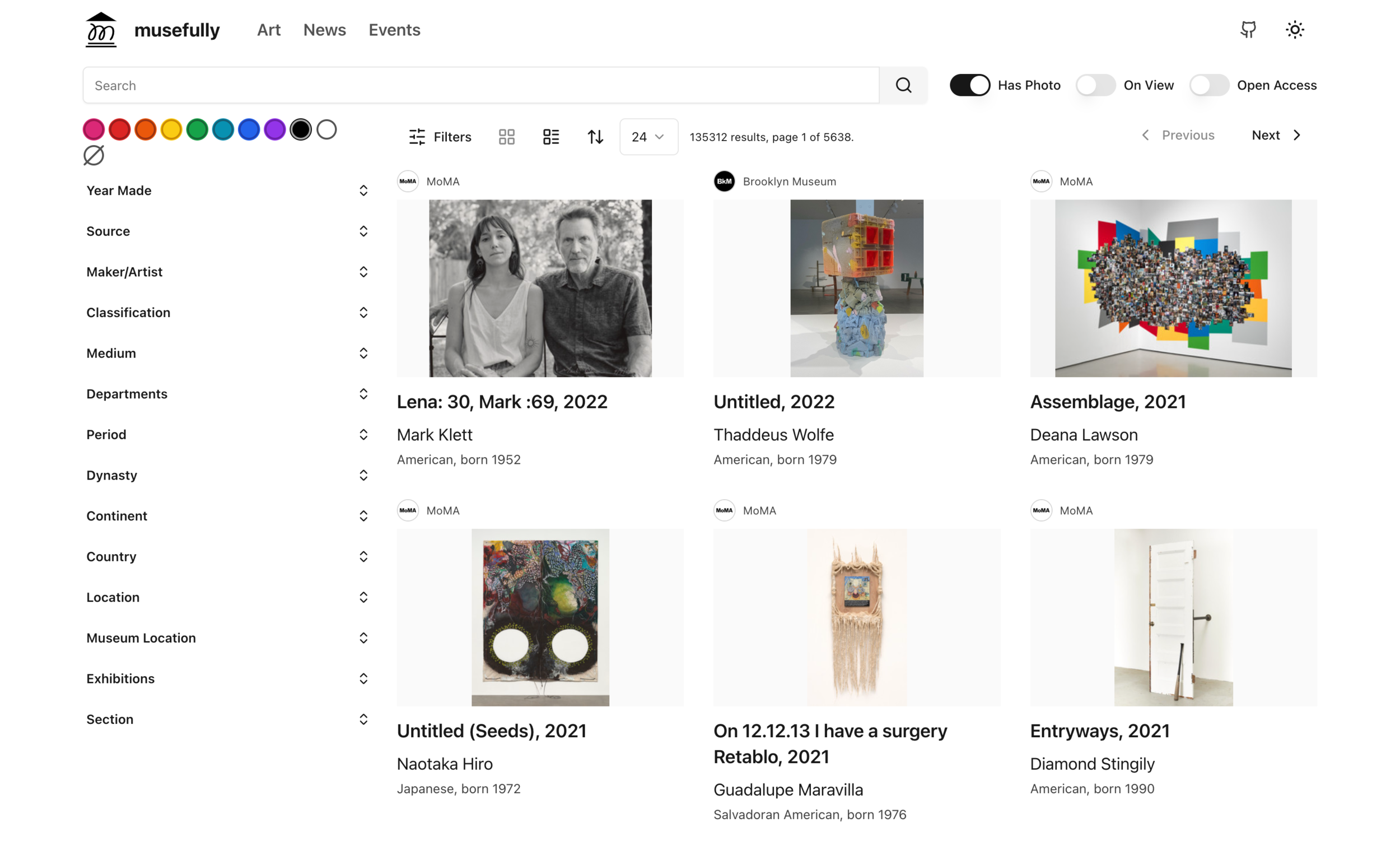Screen dimensions: 1400x851
Task: Expand the Maker/Artist filter
Action: coord(227,272)
